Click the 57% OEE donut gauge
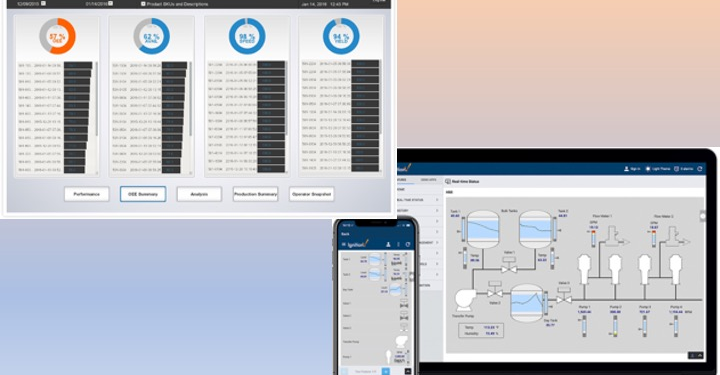The image size is (720, 375). point(57,36)
